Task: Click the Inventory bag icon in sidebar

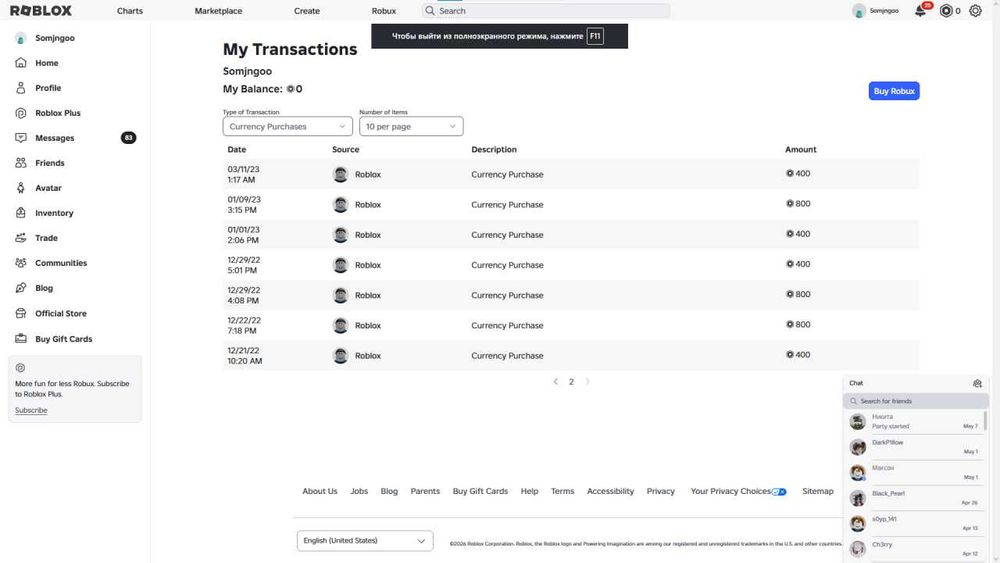Action: 21,213
